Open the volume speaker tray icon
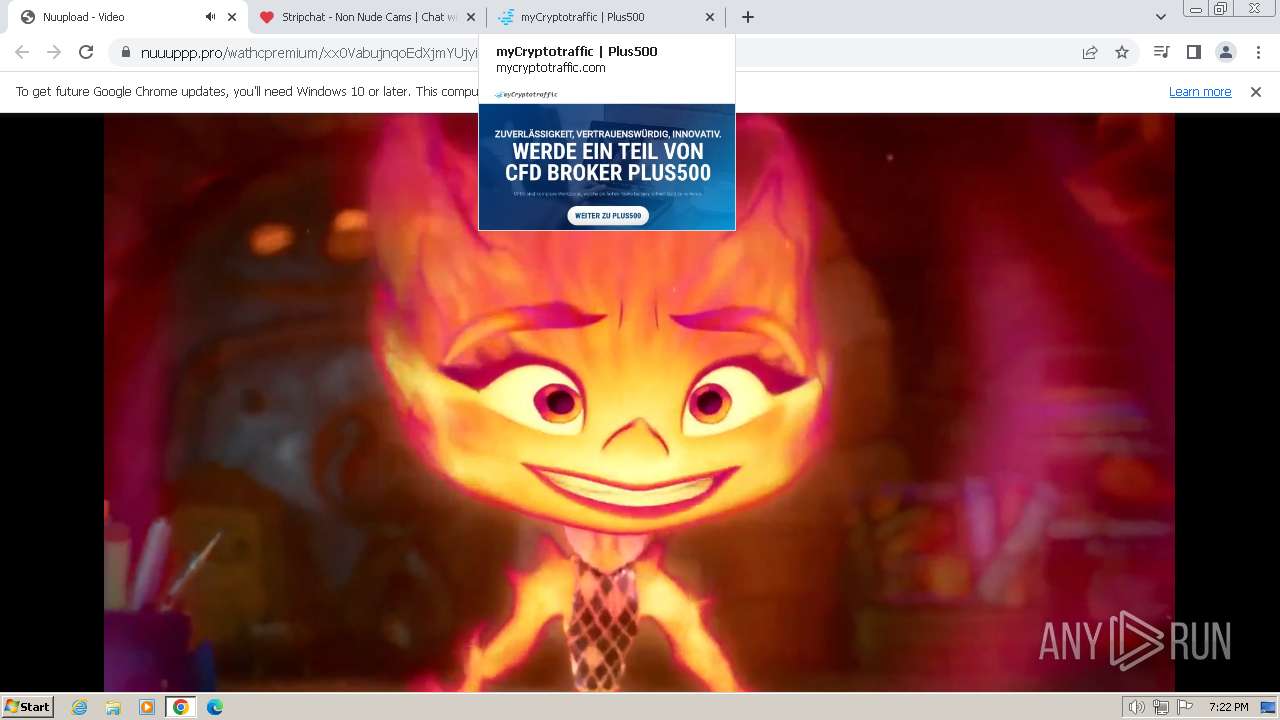1280x720 pixels. [x=1137, y=707]
